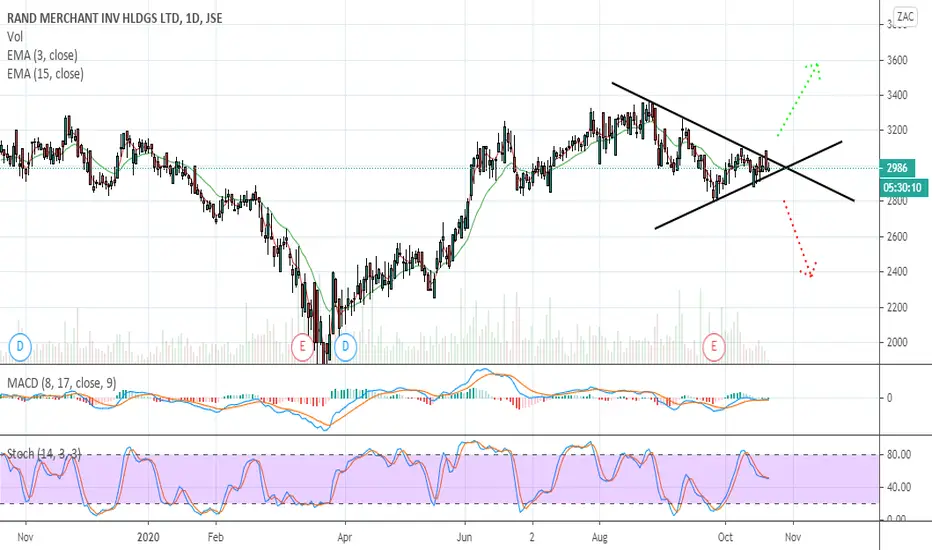
Task: Click the 3200 price axis label
Action: coord(897,130)
